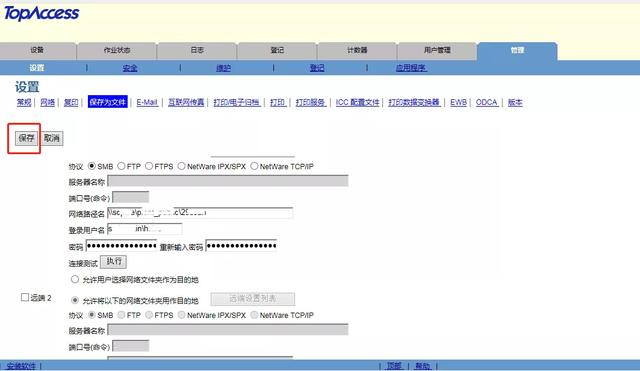Screen dimensions: 640x371
Task: Switch to the 作业状态 tab
Action: [117, 50]
